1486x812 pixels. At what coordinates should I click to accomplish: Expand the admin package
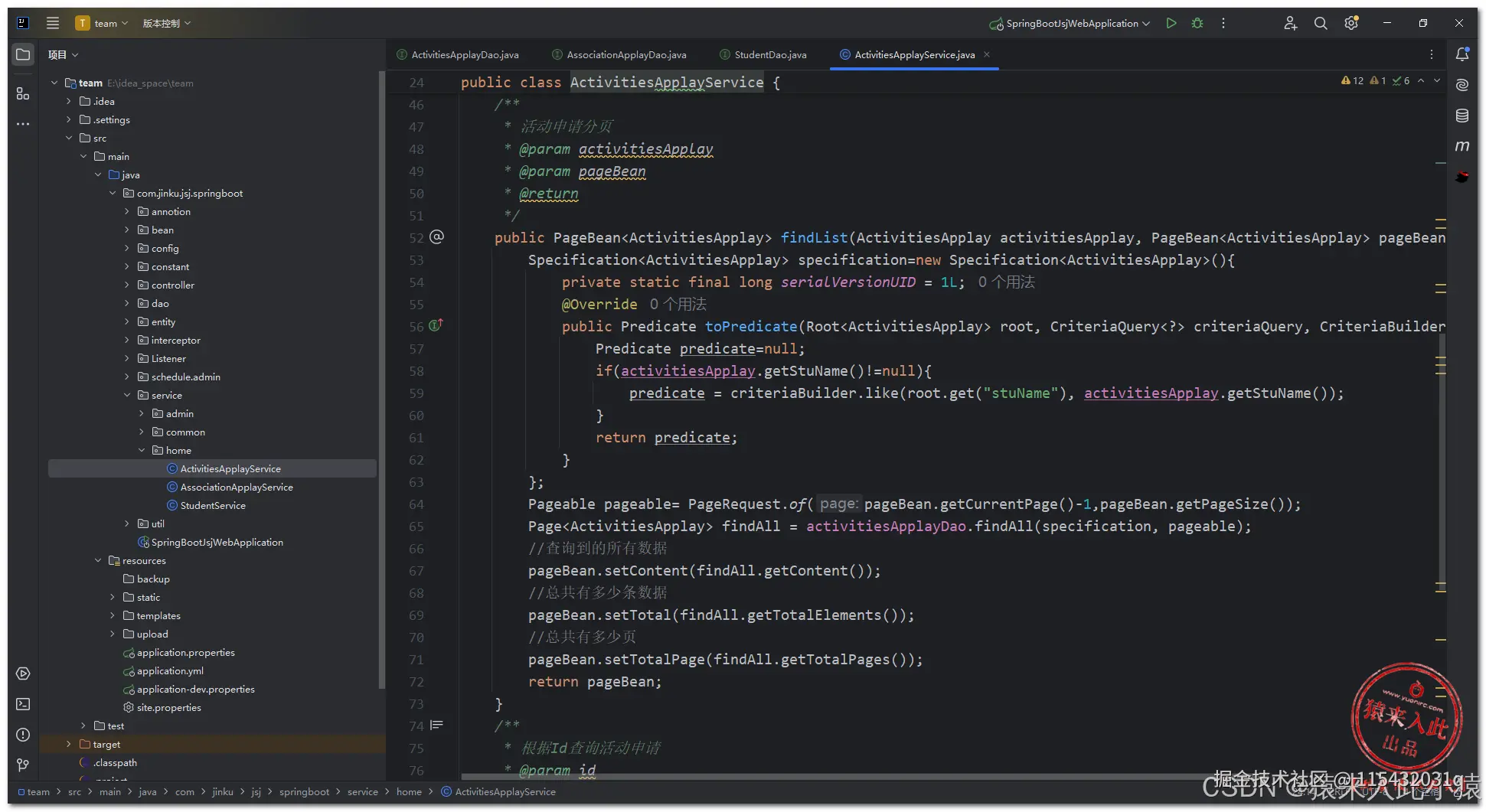pyautogui.click(x=142, y=414)
